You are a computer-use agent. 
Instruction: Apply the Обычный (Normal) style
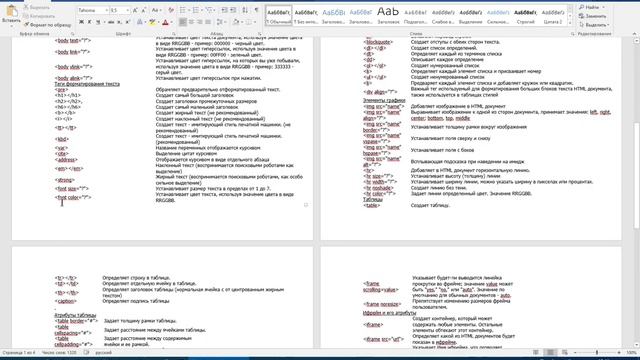click(279, 16)
